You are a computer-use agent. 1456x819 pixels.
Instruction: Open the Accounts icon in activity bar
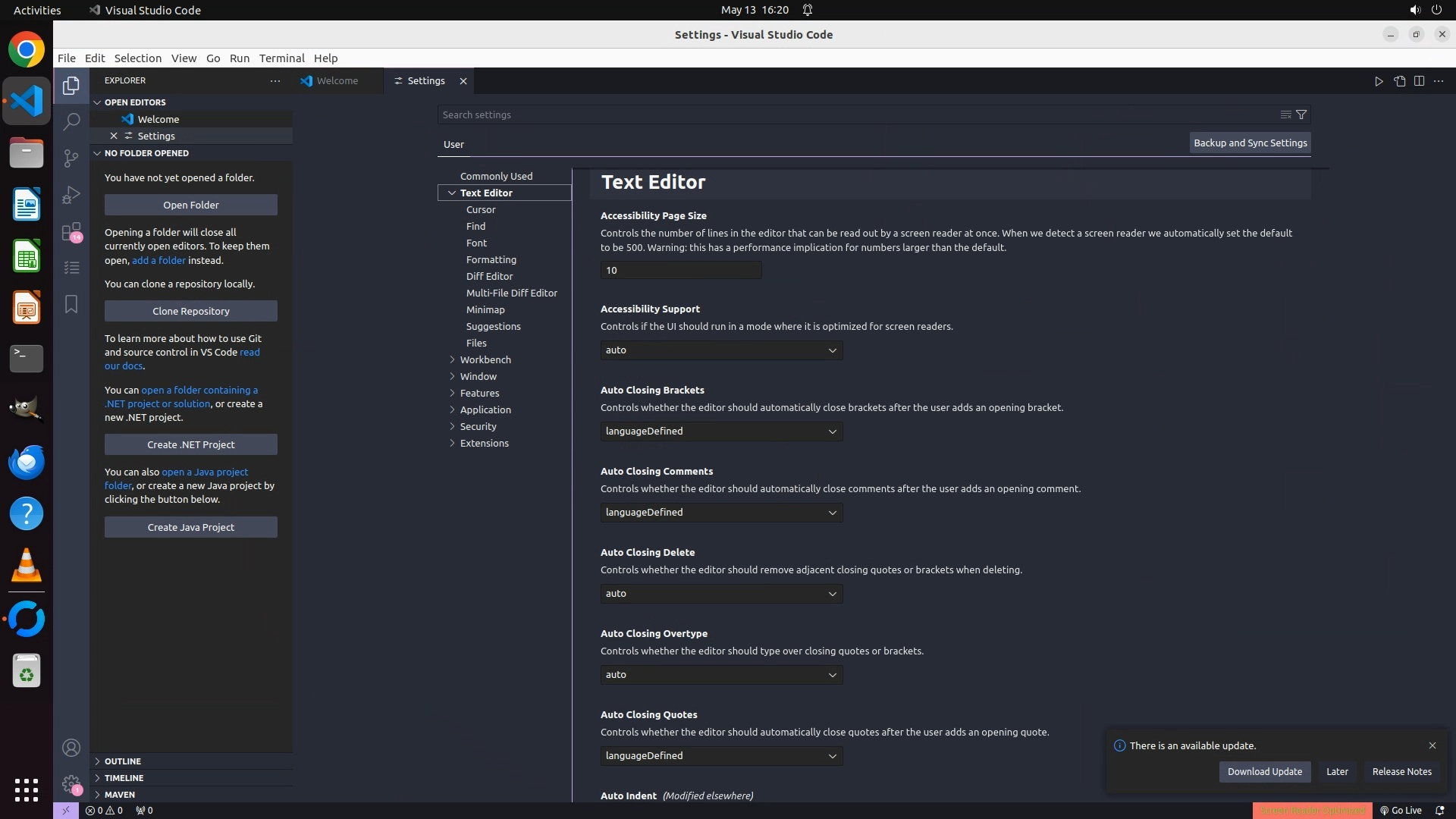(71, 748)
